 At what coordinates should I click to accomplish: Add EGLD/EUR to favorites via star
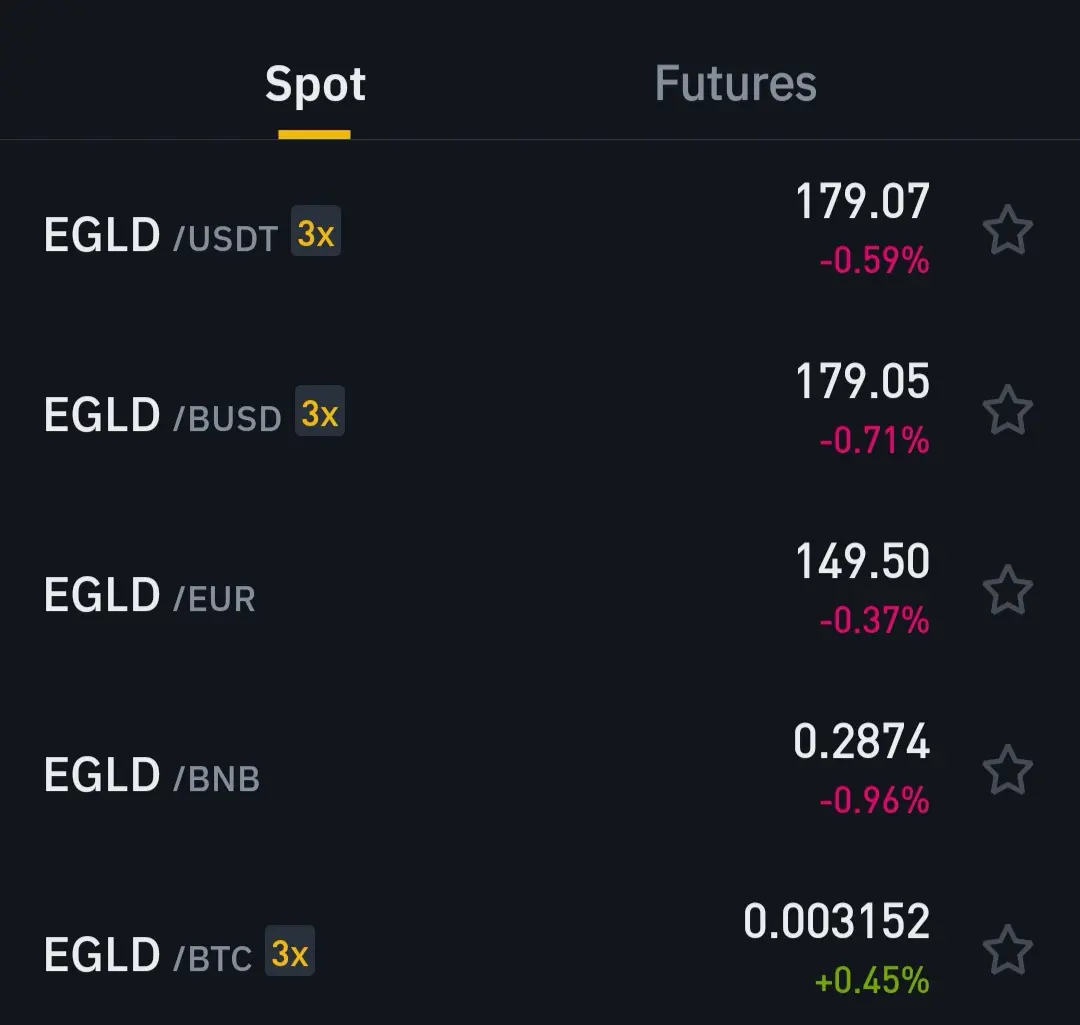point(1007,590)
